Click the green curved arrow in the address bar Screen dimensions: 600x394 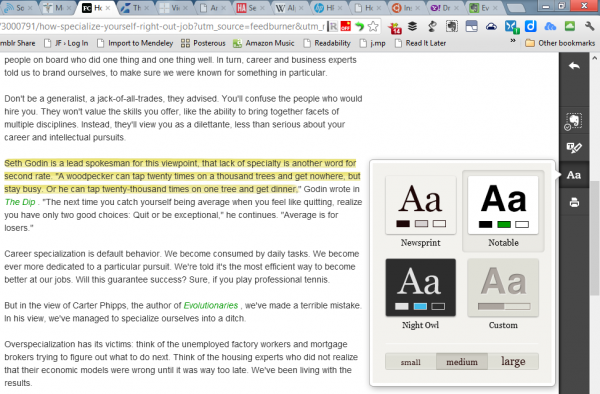pyautogui.click(x=359, y=26)
